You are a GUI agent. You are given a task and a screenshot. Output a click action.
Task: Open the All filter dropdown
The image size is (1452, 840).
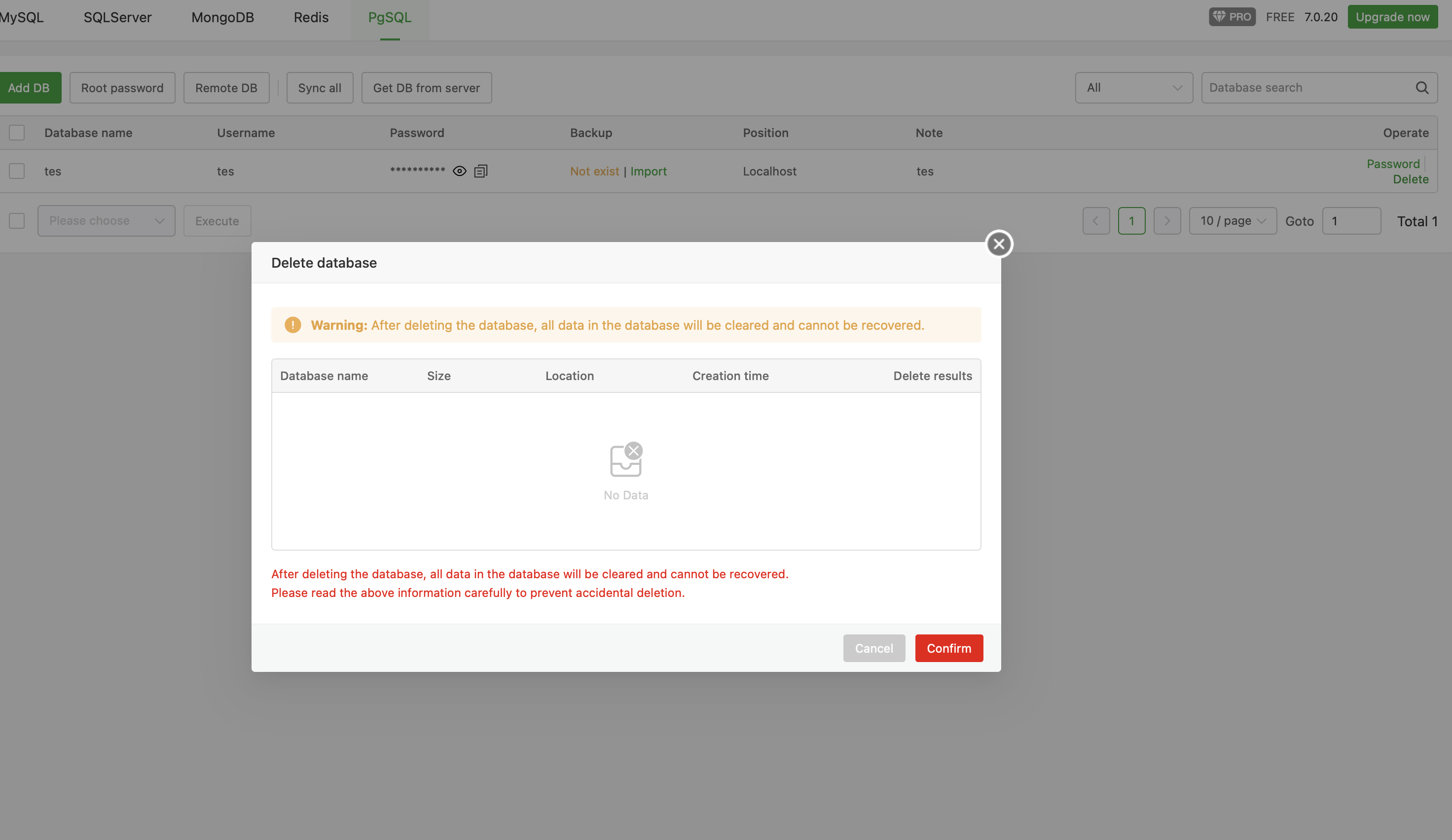[x=1133, y=88]
